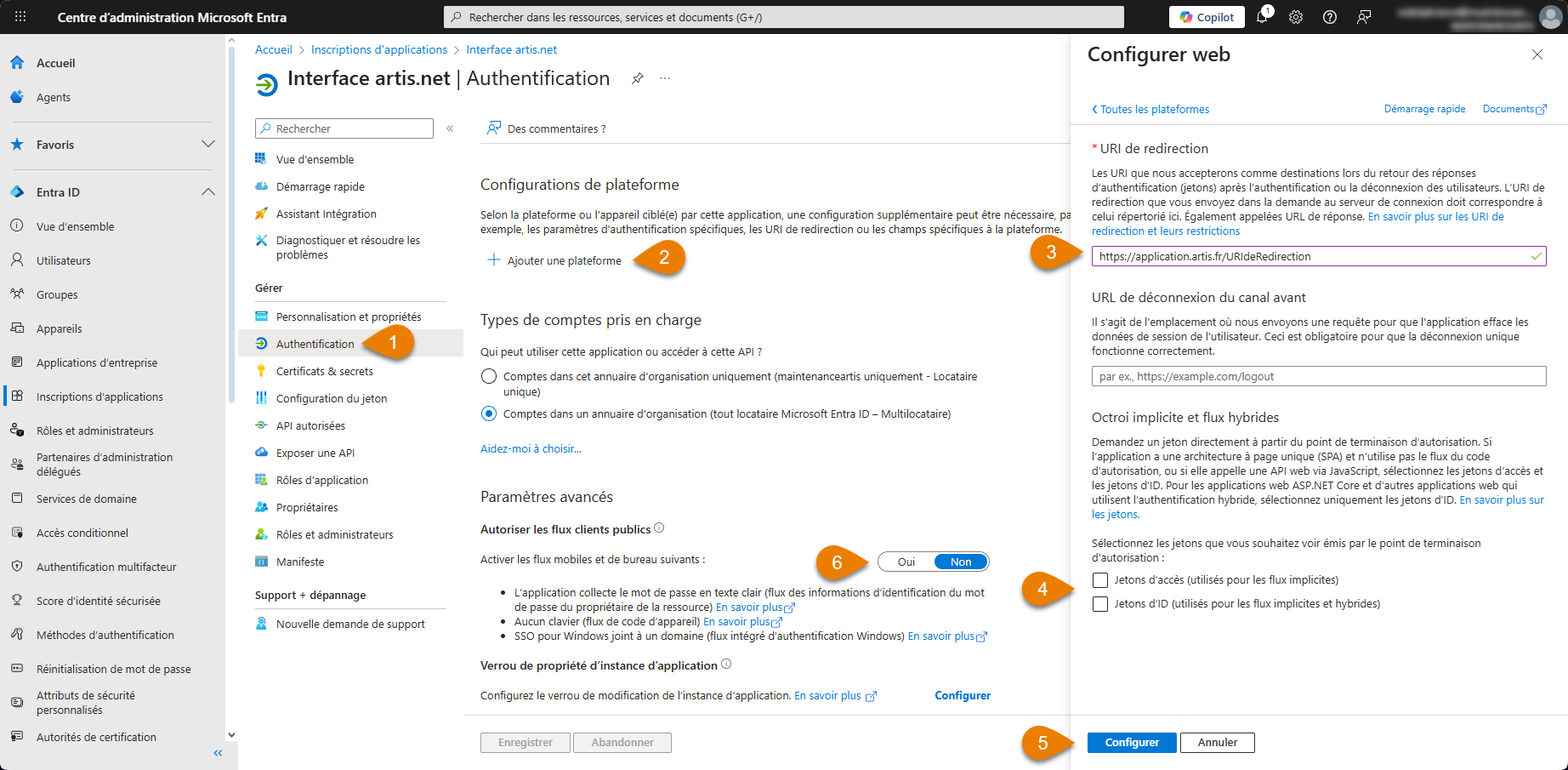Check the Jetons d'accès checkbox
The width and height of the screenshot is (1568, 770).
click(x=1100, y=580)
